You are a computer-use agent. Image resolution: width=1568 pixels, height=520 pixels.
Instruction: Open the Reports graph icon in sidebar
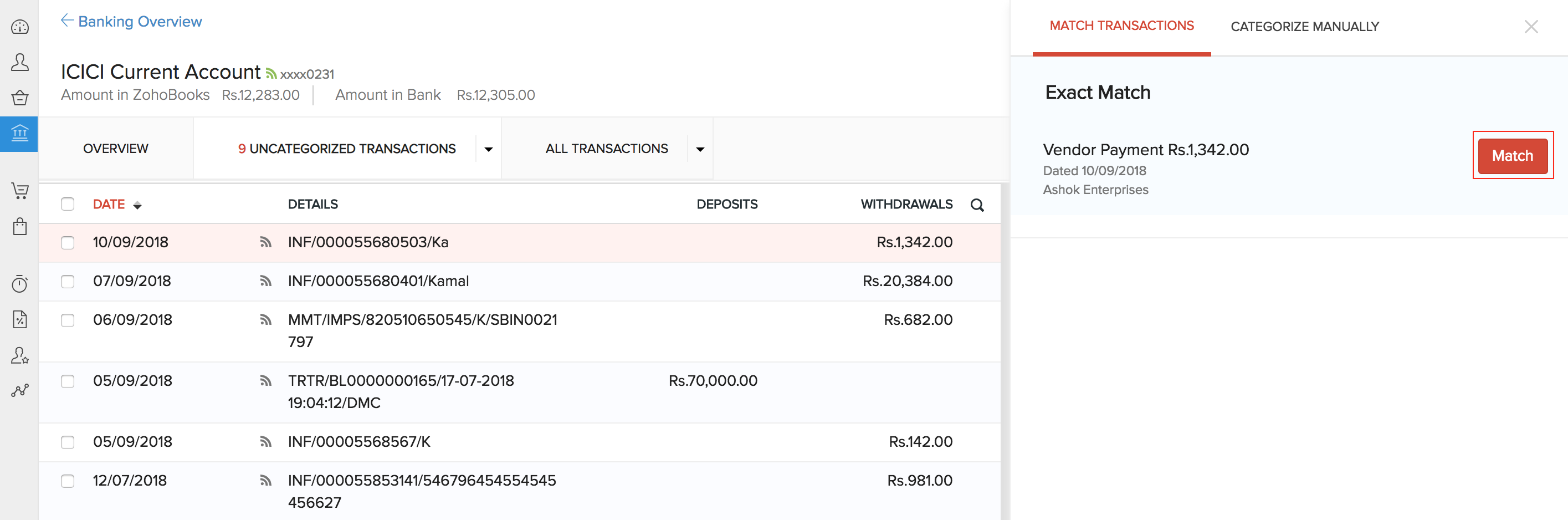(19, 390)
